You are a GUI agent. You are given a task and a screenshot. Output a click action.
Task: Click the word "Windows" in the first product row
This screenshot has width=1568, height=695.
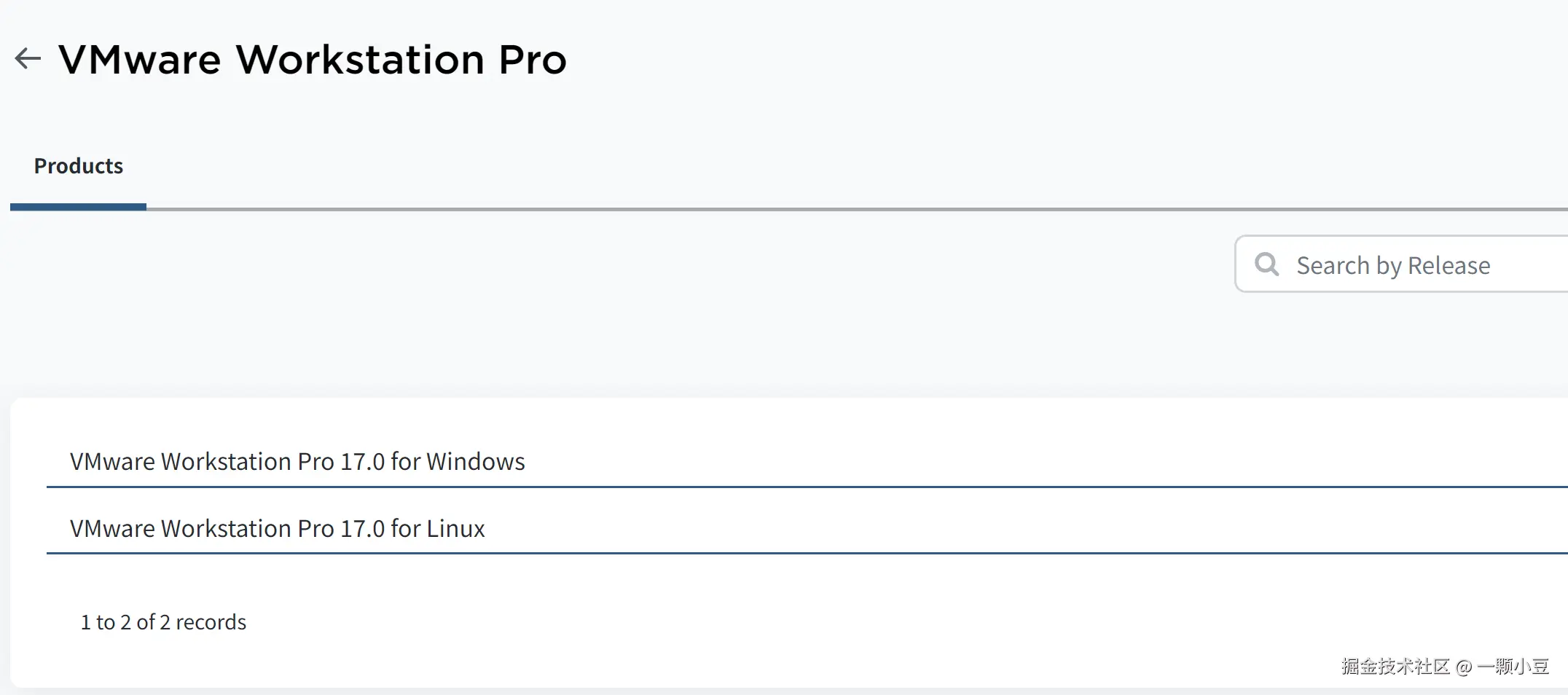click(475, 461)
